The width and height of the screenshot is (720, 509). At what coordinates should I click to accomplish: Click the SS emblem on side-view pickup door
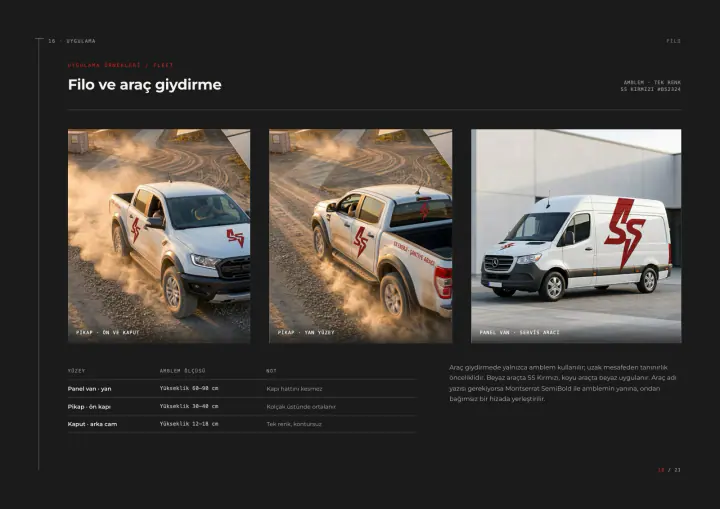point(360,242)
